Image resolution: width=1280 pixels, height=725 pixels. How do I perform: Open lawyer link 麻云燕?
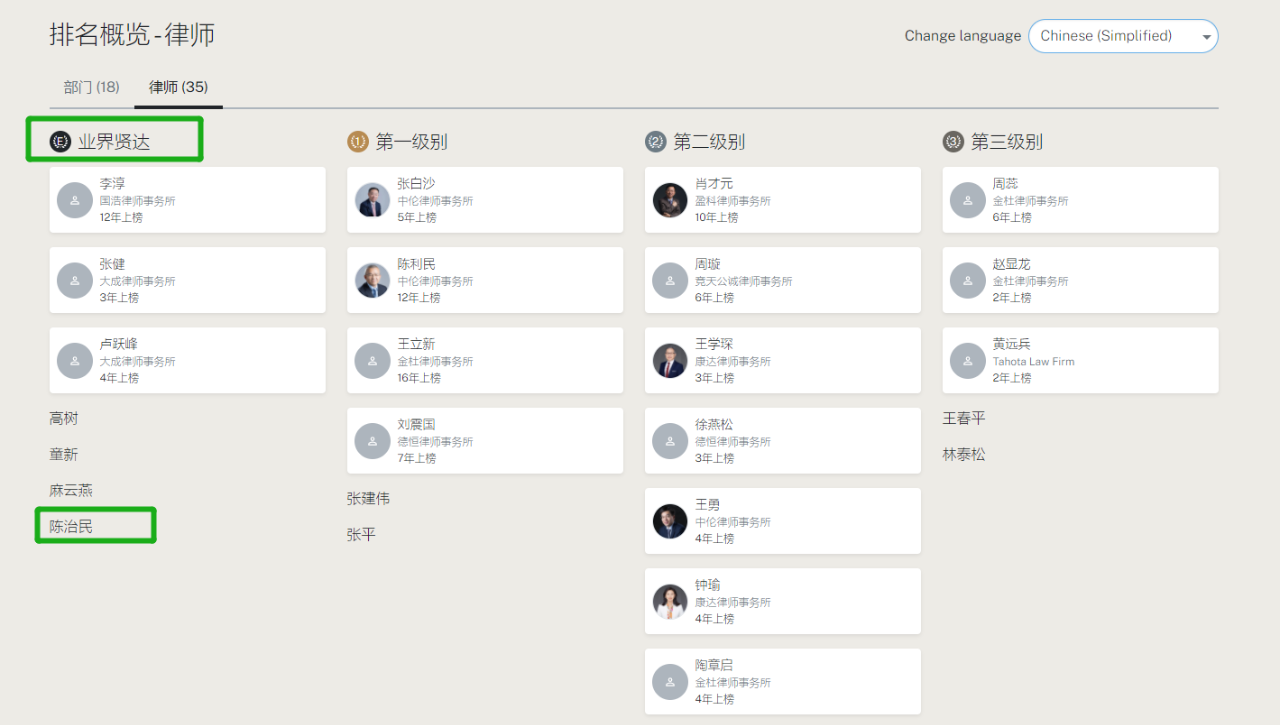[x=72, y=490]
